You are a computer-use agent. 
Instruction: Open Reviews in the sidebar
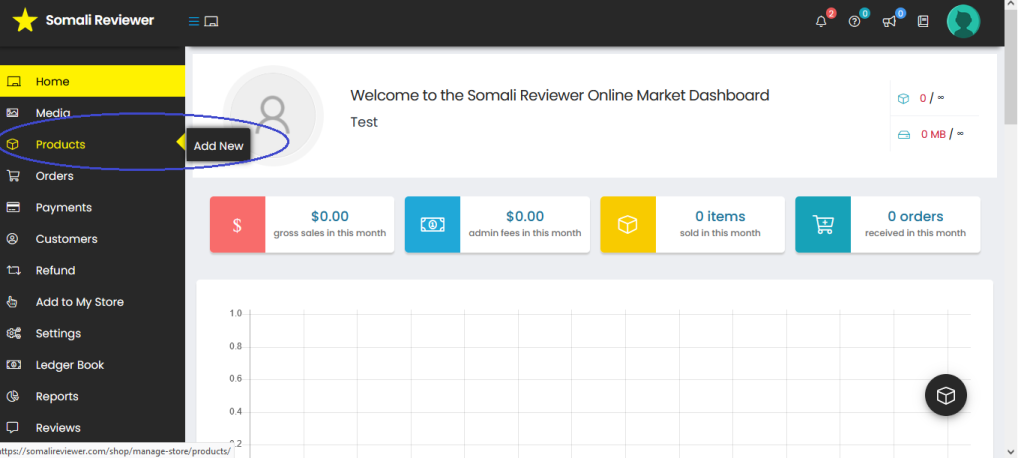point(92,427)
